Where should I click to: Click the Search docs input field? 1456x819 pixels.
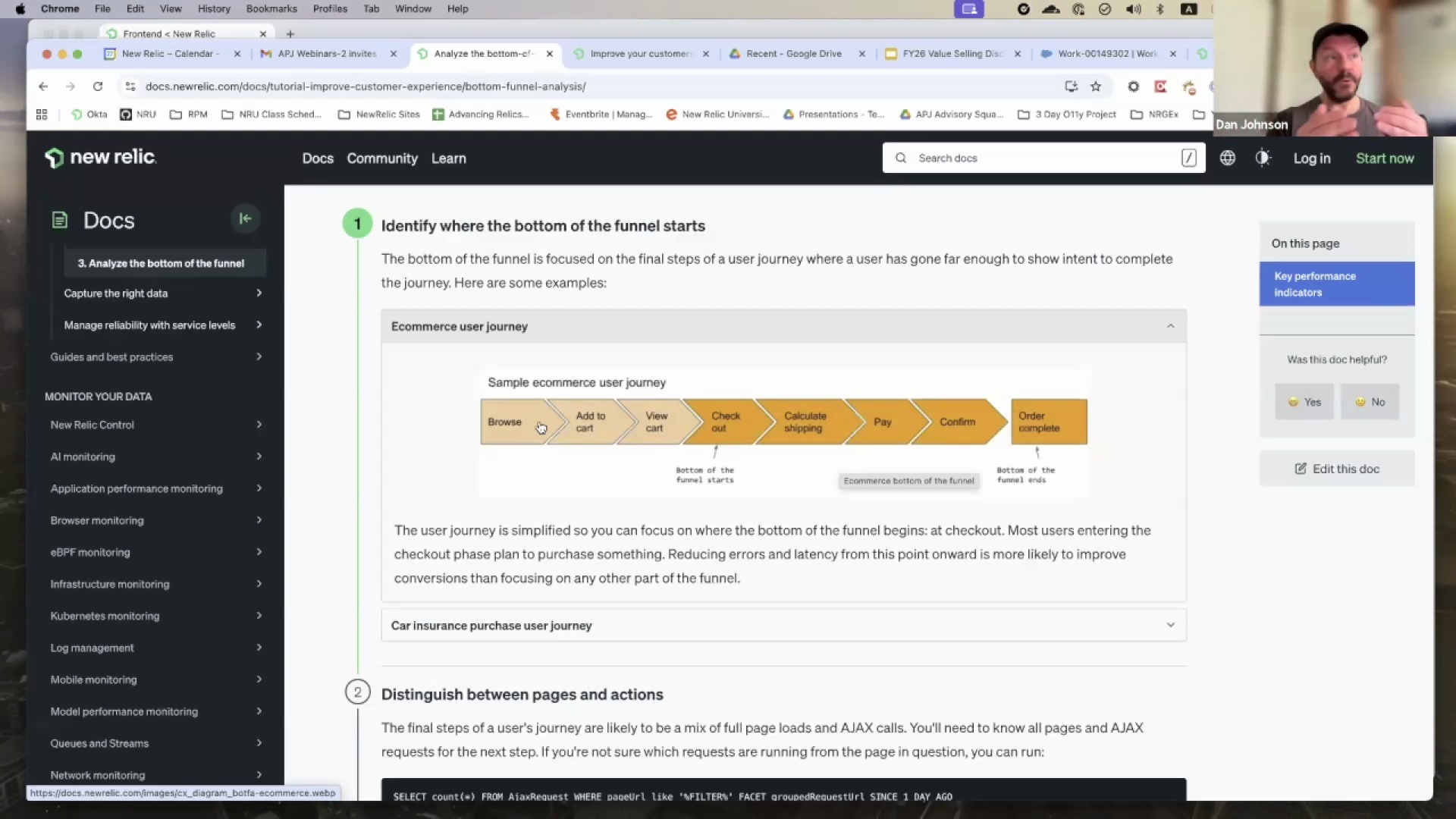point(1043,158)
